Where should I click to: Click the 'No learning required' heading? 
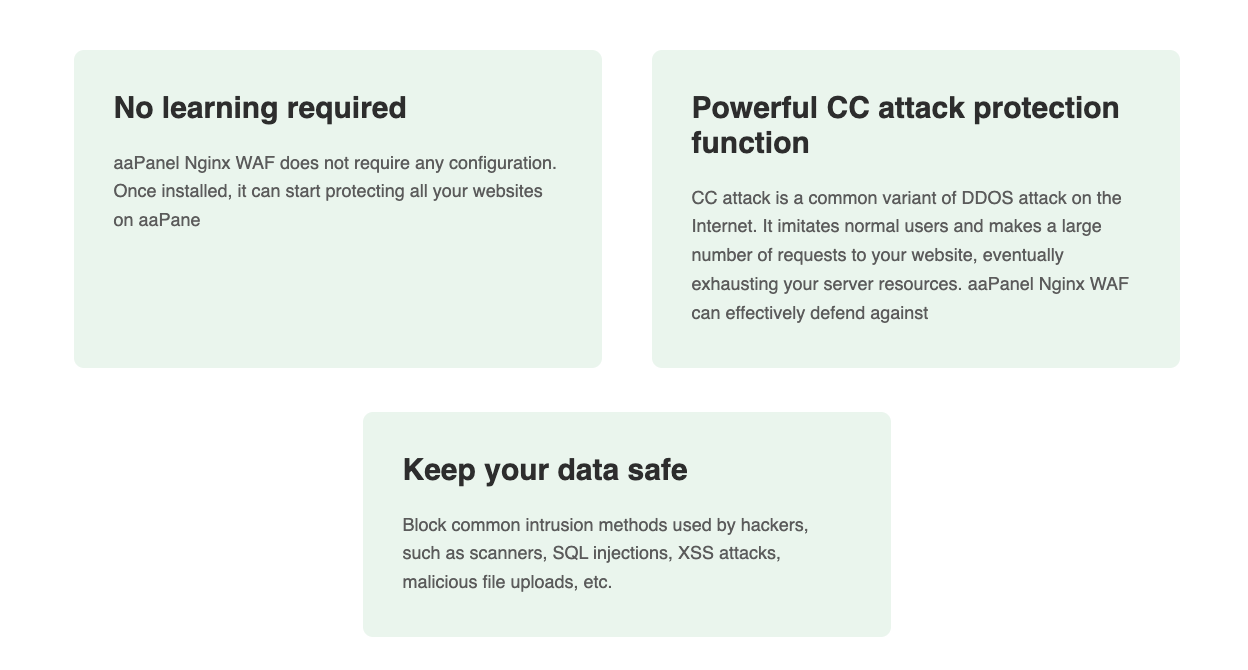point(260,108)
